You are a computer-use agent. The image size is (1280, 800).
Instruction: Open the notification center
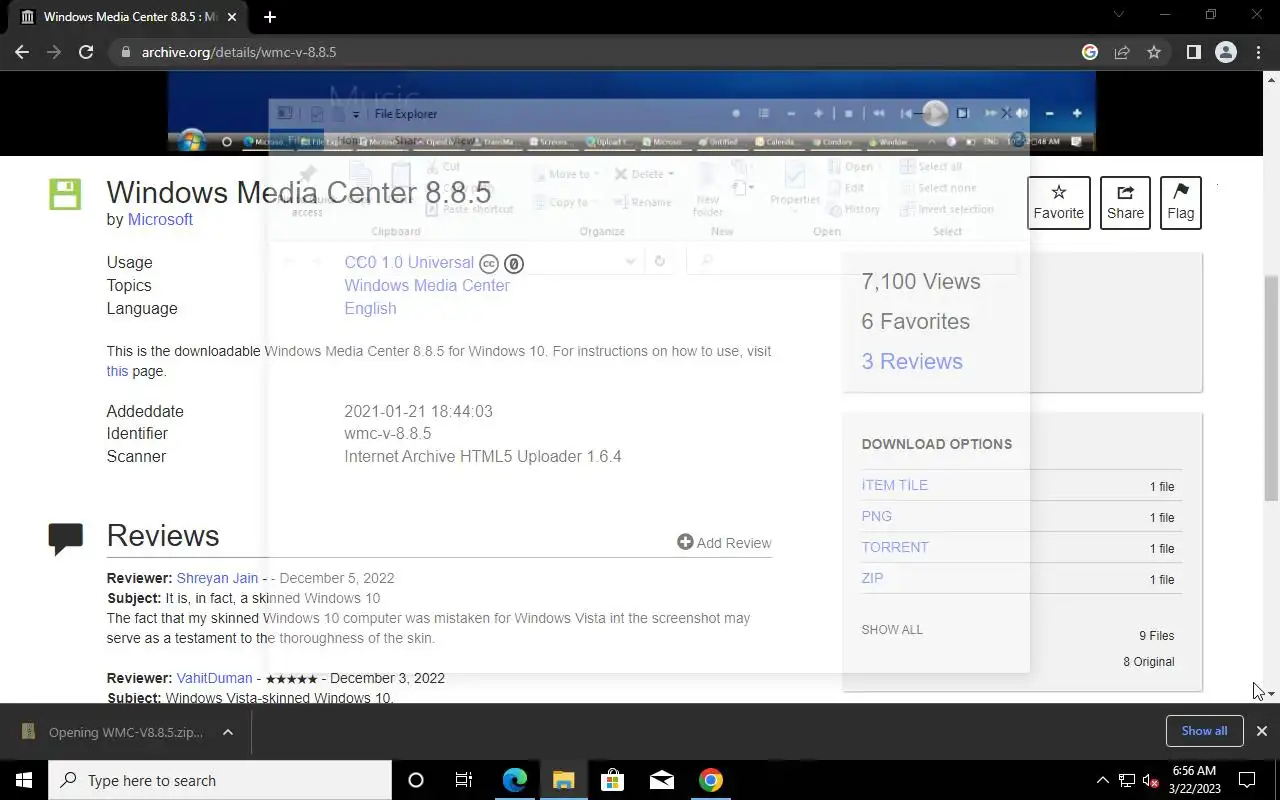point(1248,780)
